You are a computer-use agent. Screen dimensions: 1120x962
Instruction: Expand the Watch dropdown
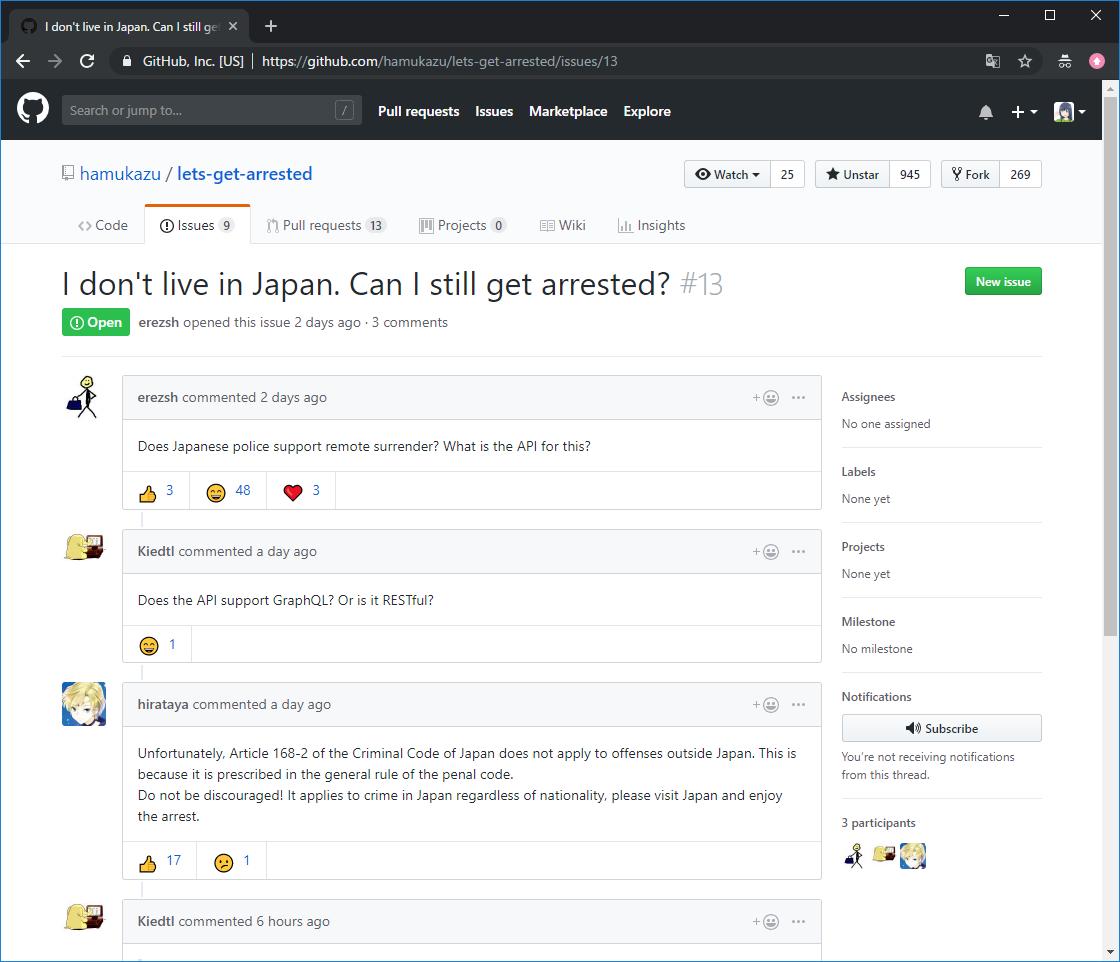[x=727, y=174]
